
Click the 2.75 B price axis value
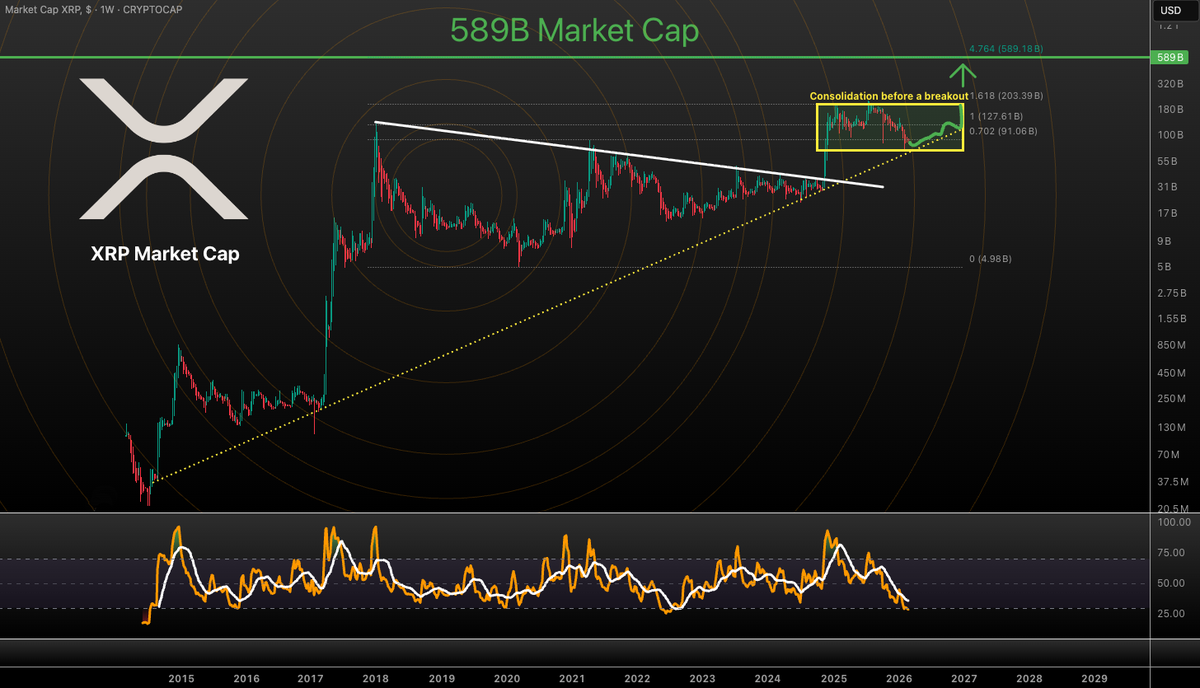(x=1171, y=292)
